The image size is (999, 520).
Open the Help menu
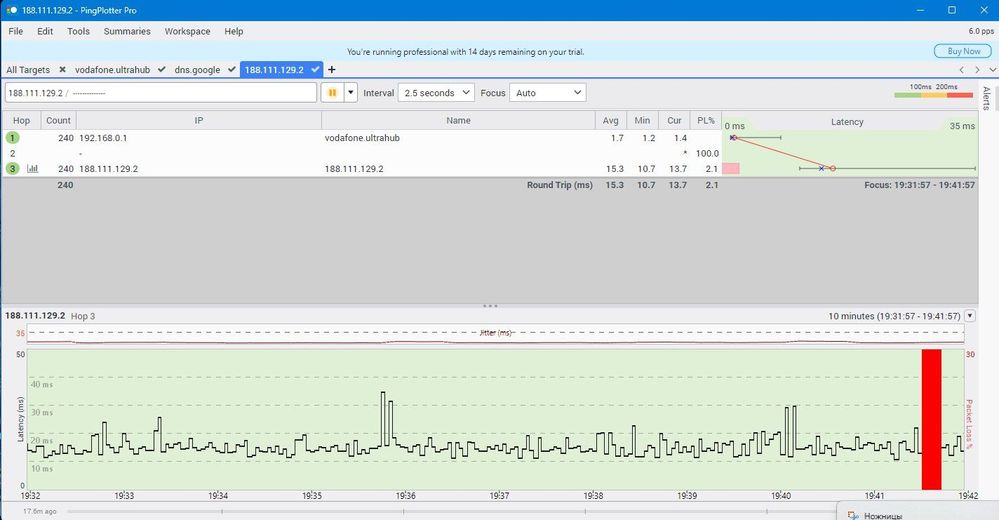pos(234,31)
